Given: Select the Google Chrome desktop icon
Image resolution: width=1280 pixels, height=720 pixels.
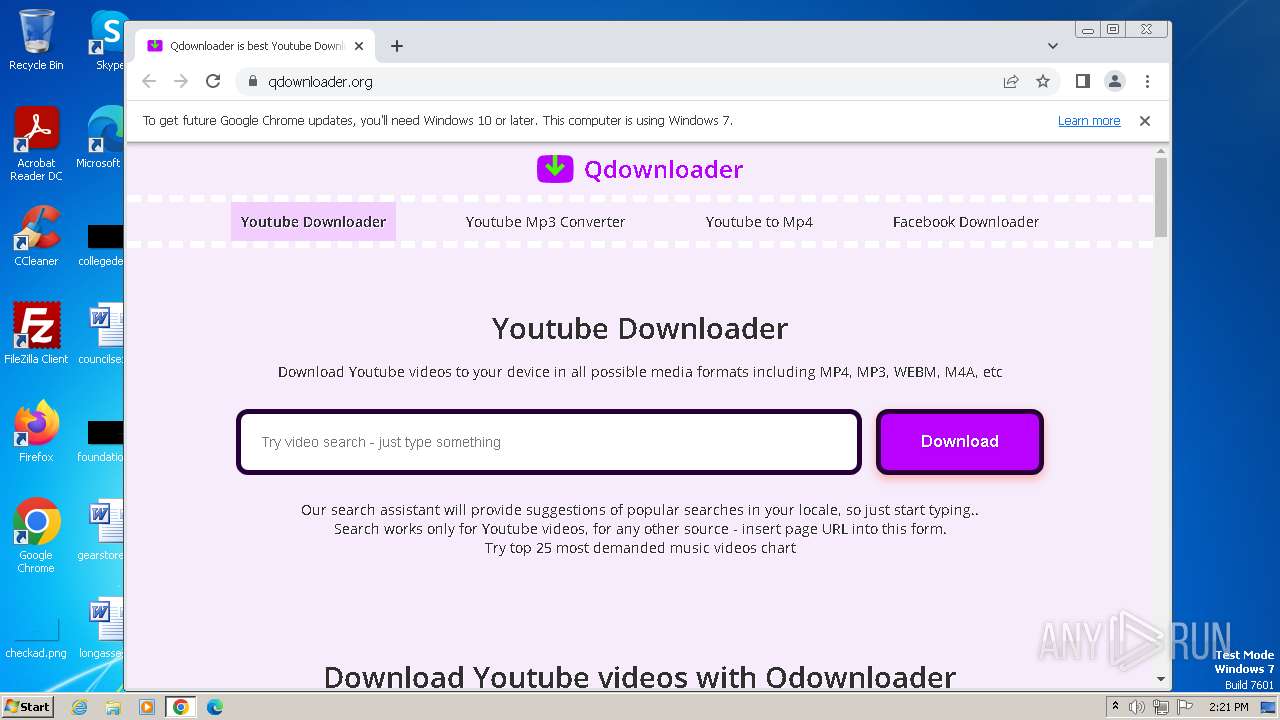Looking at the screenshot, I should pyautogui.click(x=36, y=536).
